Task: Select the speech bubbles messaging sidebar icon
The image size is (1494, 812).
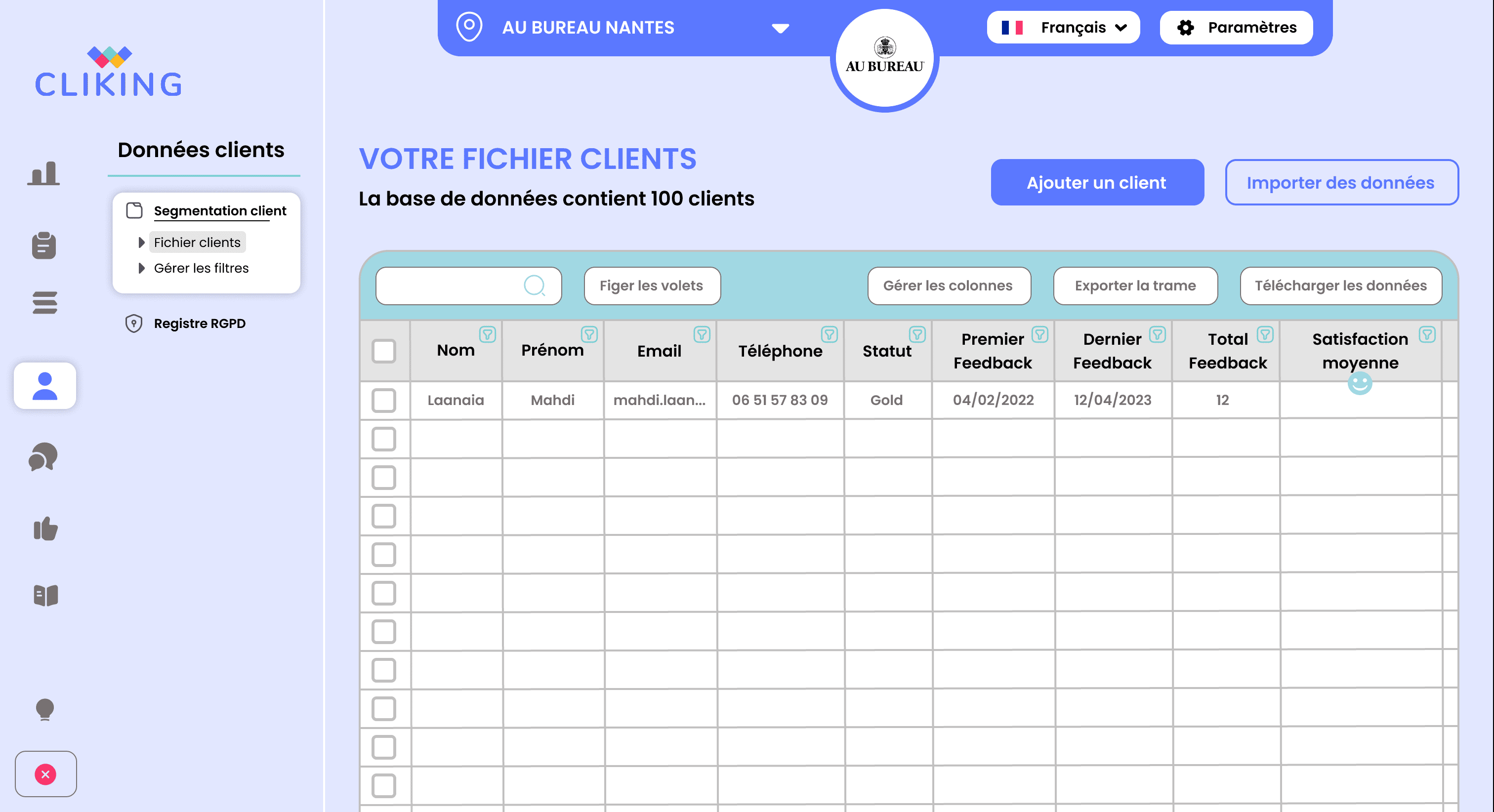Action: point(43,457)
